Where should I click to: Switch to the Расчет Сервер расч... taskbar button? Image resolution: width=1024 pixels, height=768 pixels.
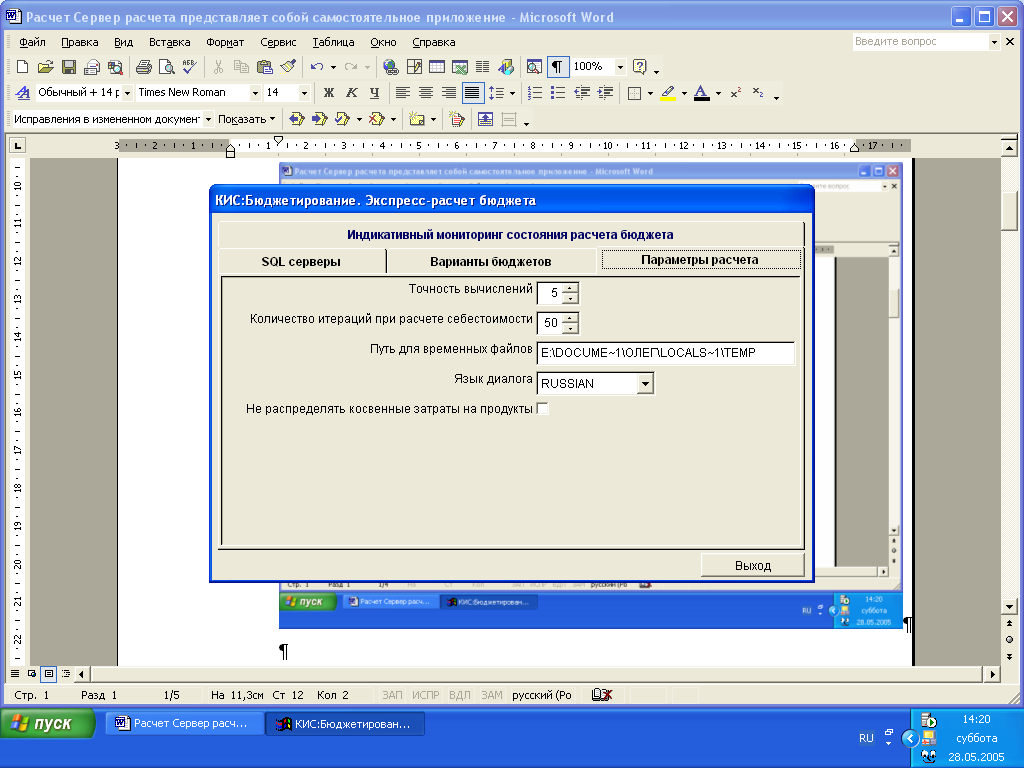(x=184, y=724)
